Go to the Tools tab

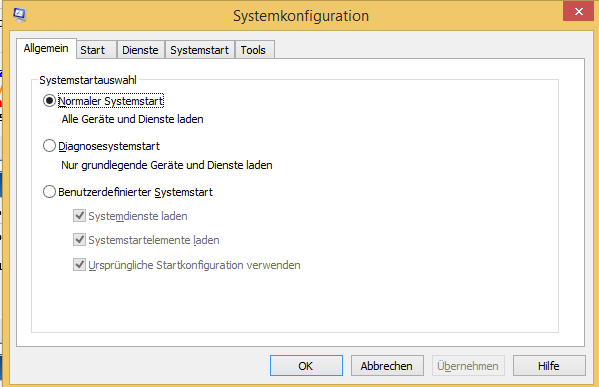[253, 50]
